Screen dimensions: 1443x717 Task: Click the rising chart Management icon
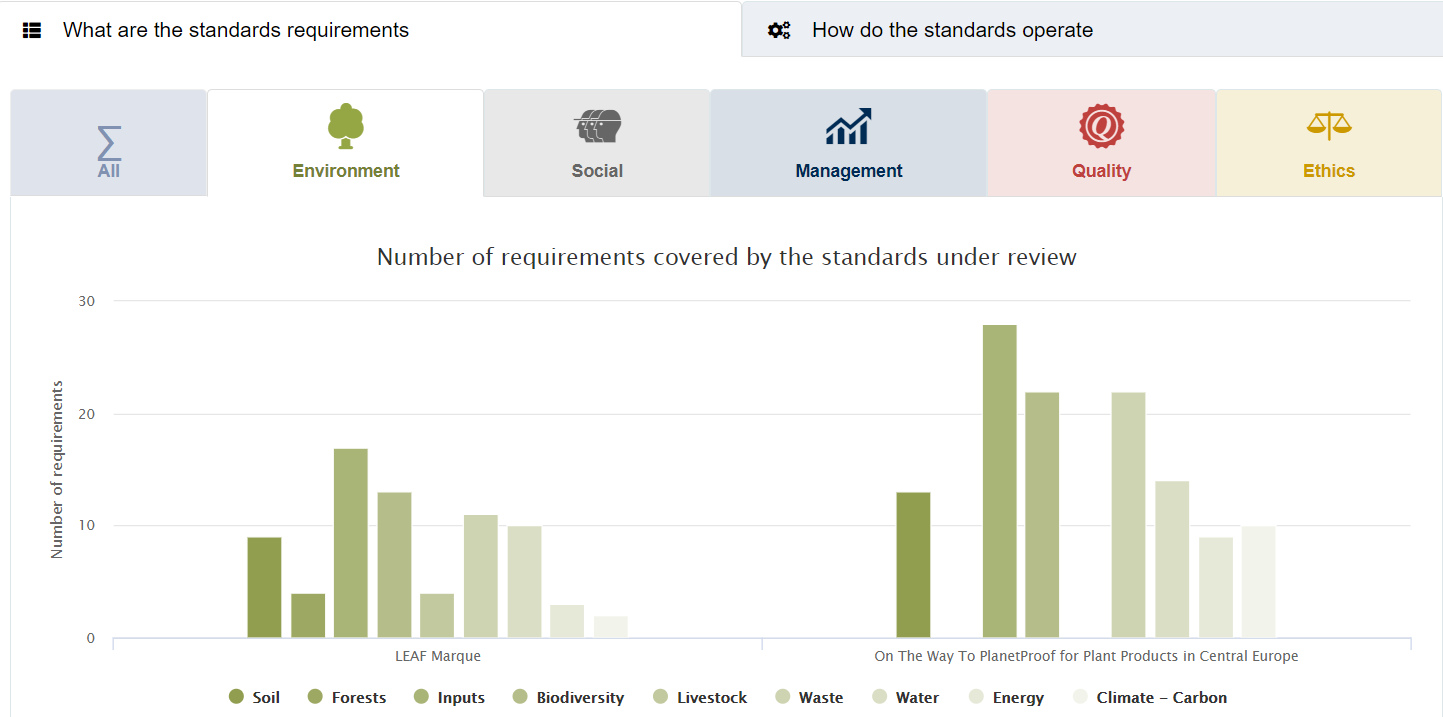click(x=849, y=126)
